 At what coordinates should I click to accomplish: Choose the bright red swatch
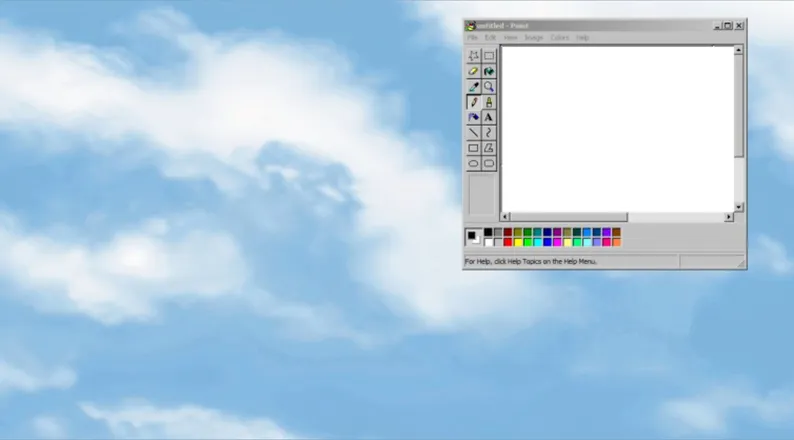point(508,242)
